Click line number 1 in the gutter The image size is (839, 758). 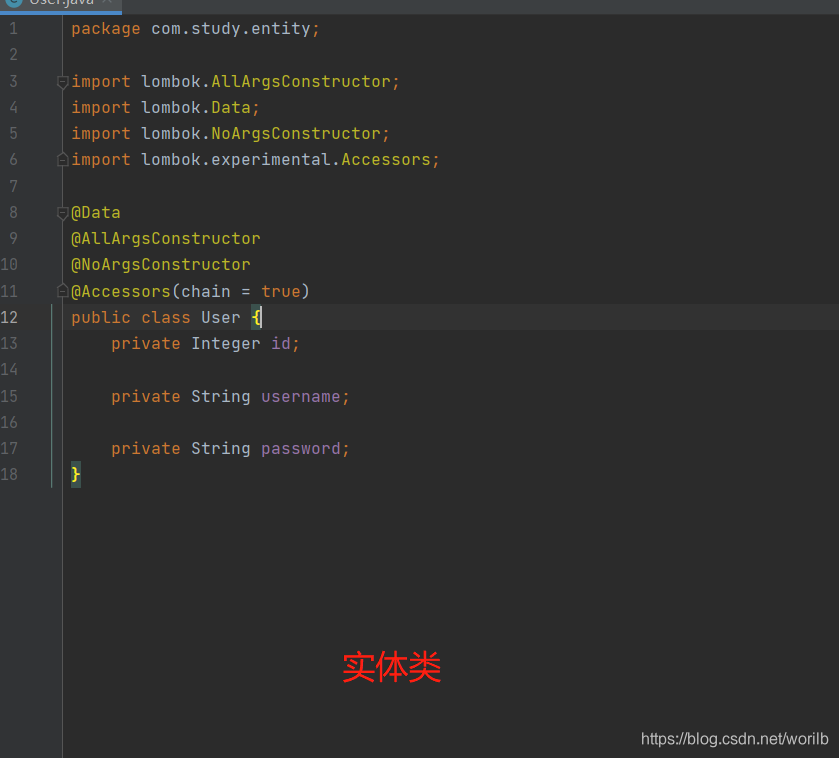pyautogui.click(x=13, y=29)
